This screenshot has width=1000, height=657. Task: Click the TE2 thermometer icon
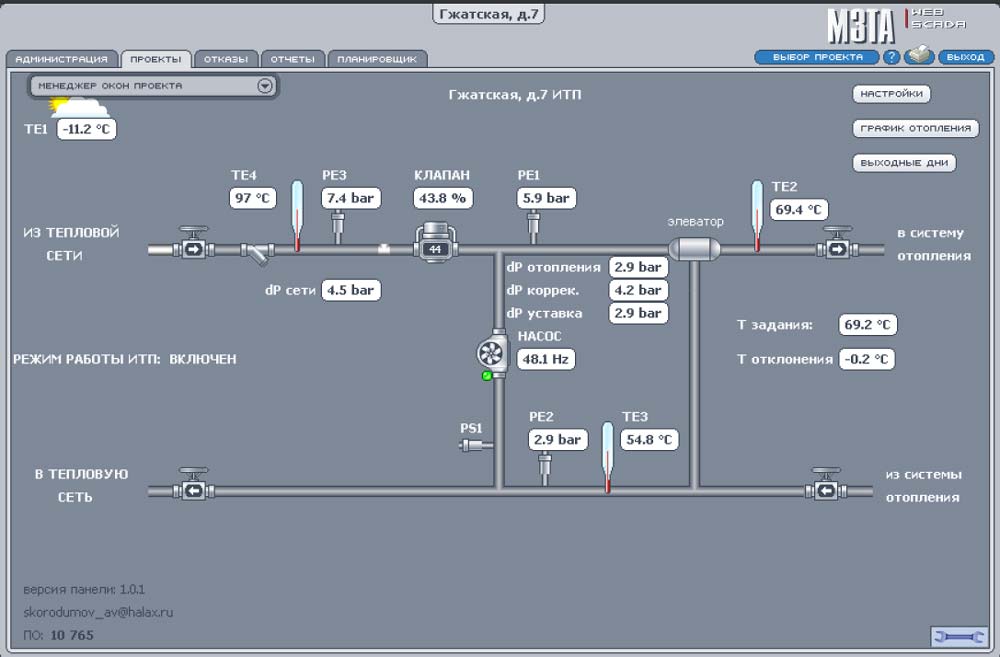coord(757,216)
